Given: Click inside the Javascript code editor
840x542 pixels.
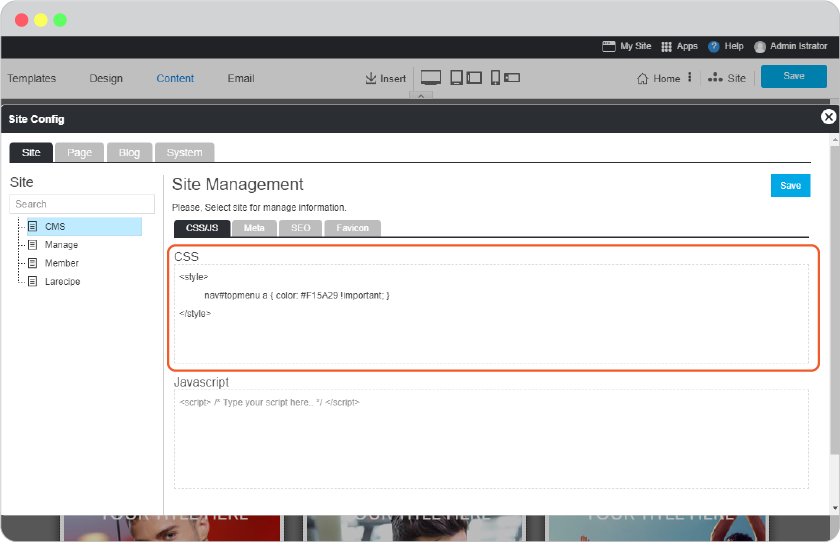Looking at the screenshot, I should pos(491,439).
